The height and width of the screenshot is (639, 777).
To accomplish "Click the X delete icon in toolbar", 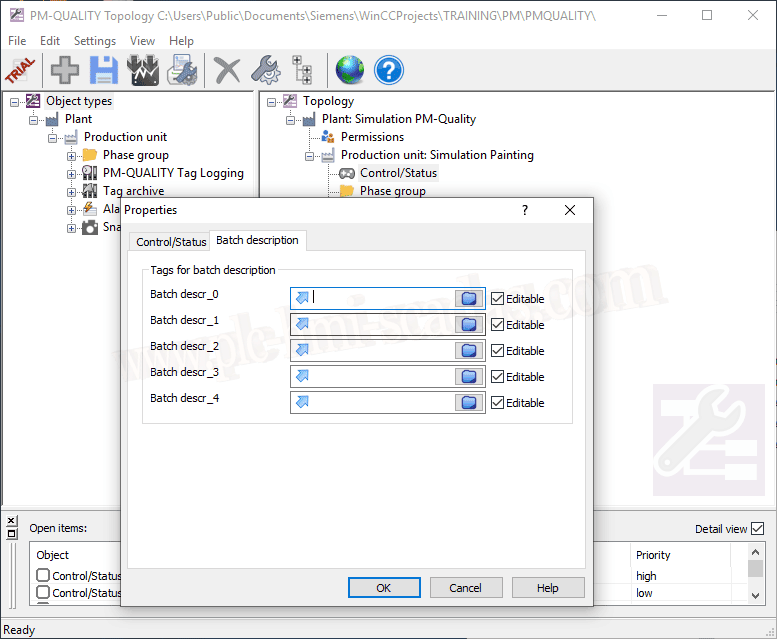I will pyautogui.click(x=228, y=70).
